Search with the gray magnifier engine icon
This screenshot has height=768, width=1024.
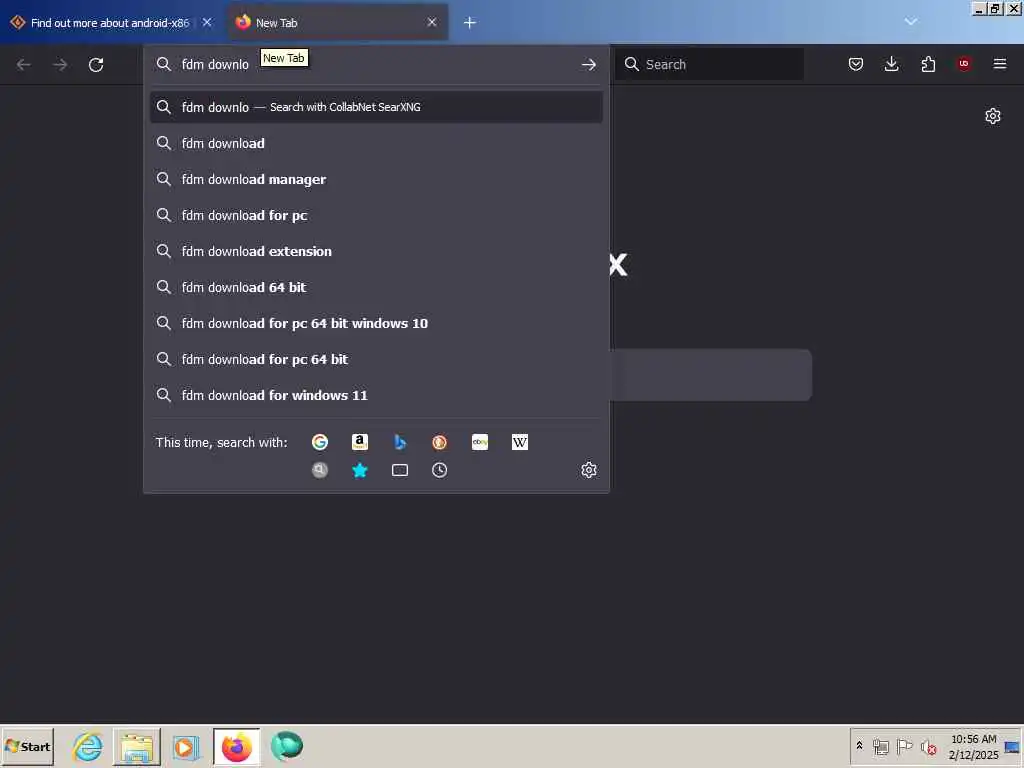click(x=319, y=470)
